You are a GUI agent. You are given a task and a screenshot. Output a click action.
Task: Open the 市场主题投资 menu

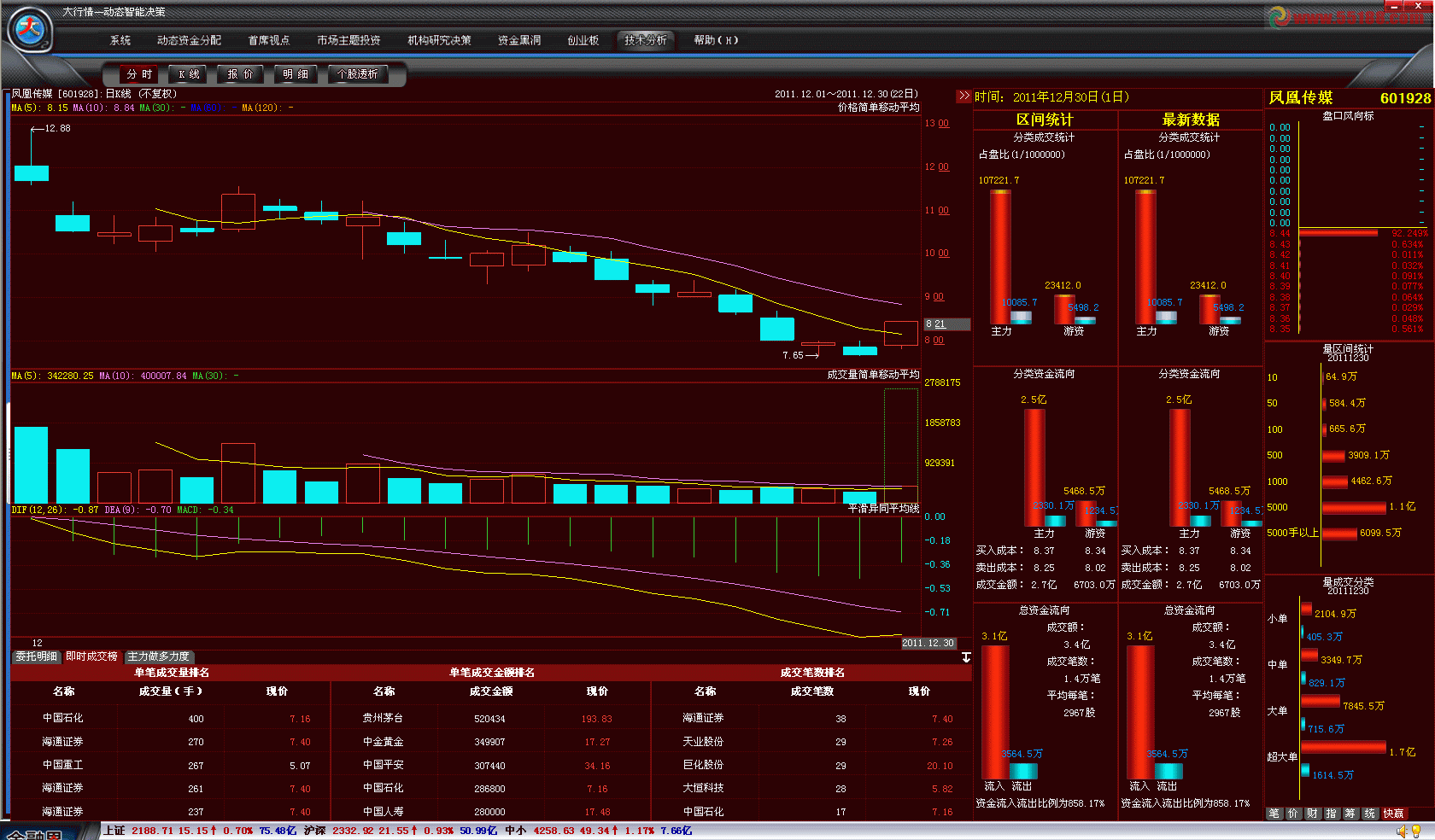(348, 40)
